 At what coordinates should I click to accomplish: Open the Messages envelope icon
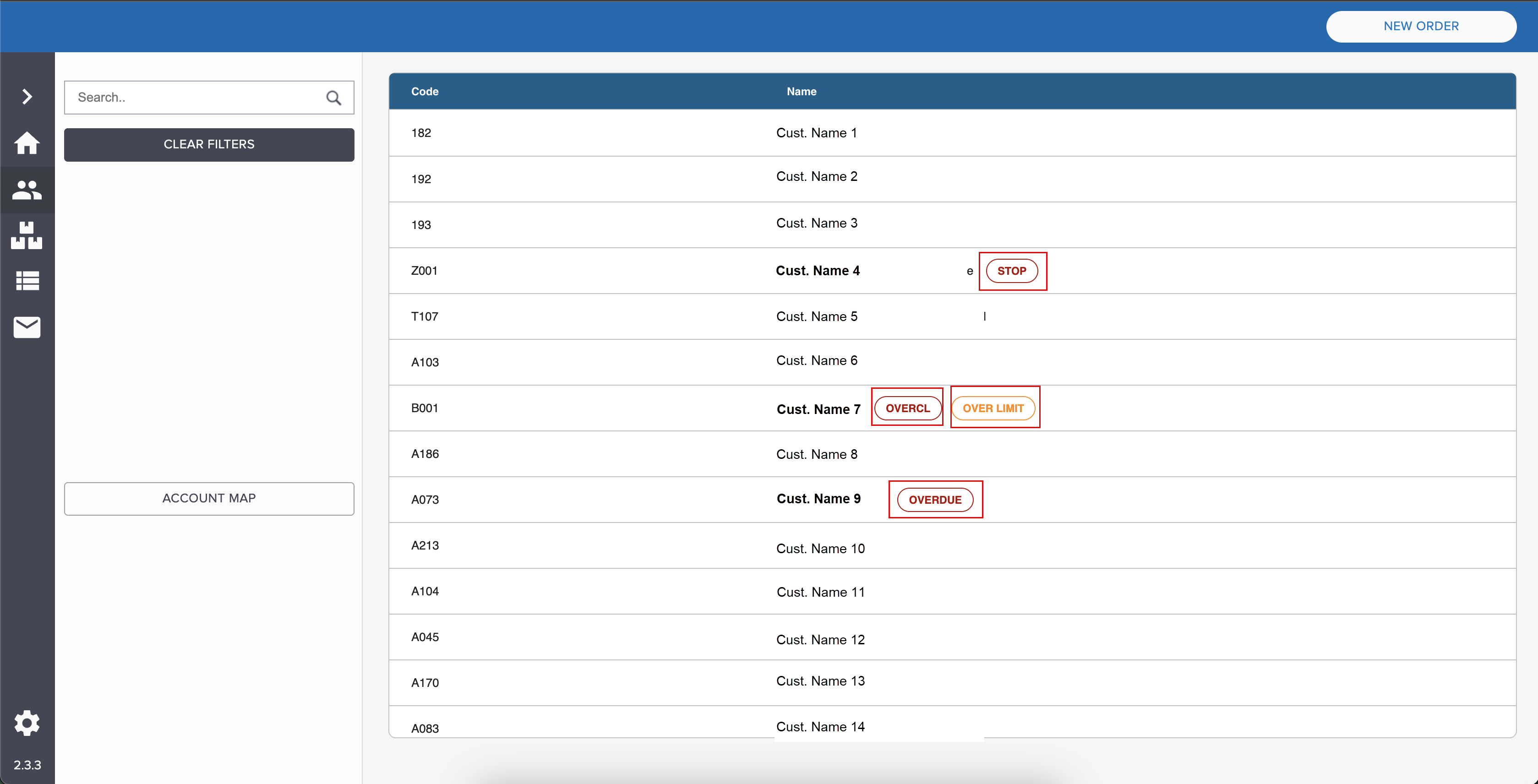point(27,327)
